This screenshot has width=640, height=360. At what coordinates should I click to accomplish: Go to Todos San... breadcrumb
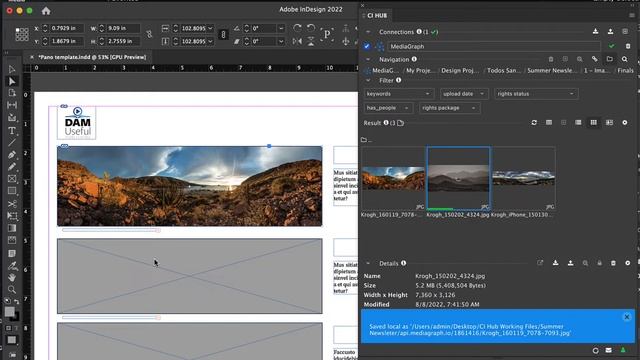point(504,70)
